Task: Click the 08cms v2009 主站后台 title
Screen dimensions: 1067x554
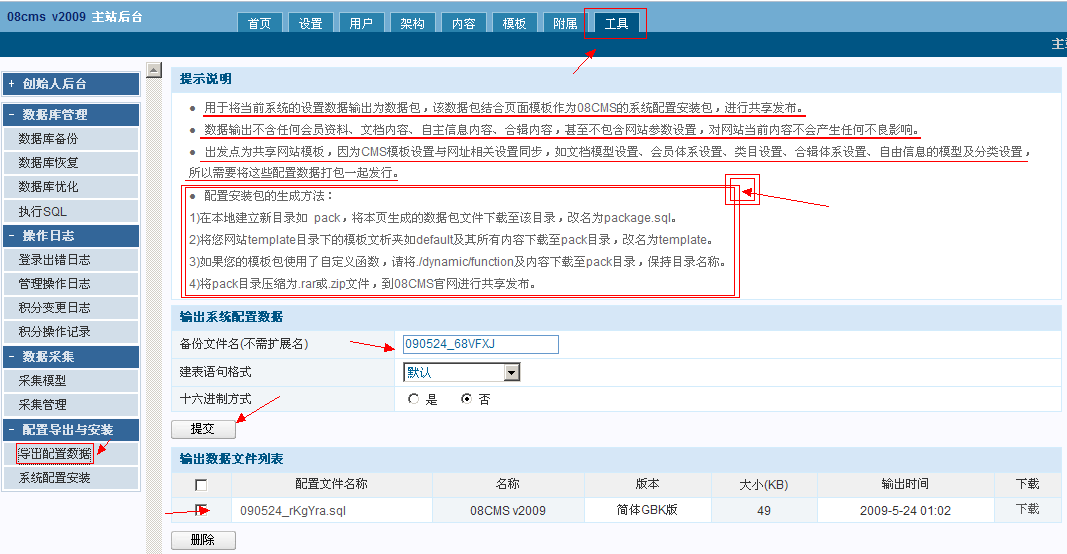Action: pyautogui.click(x=75, y=16)
